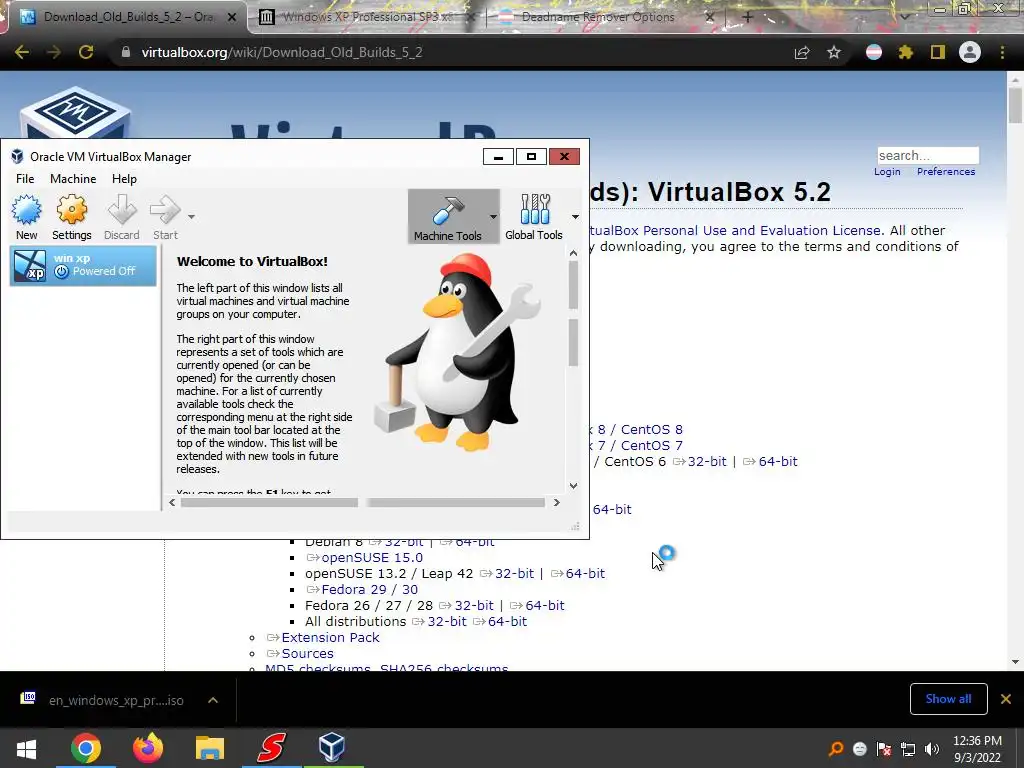Click the browser page scrollbar thumb
Viewport: 1024px width, 768px height.
(1015, 105)
